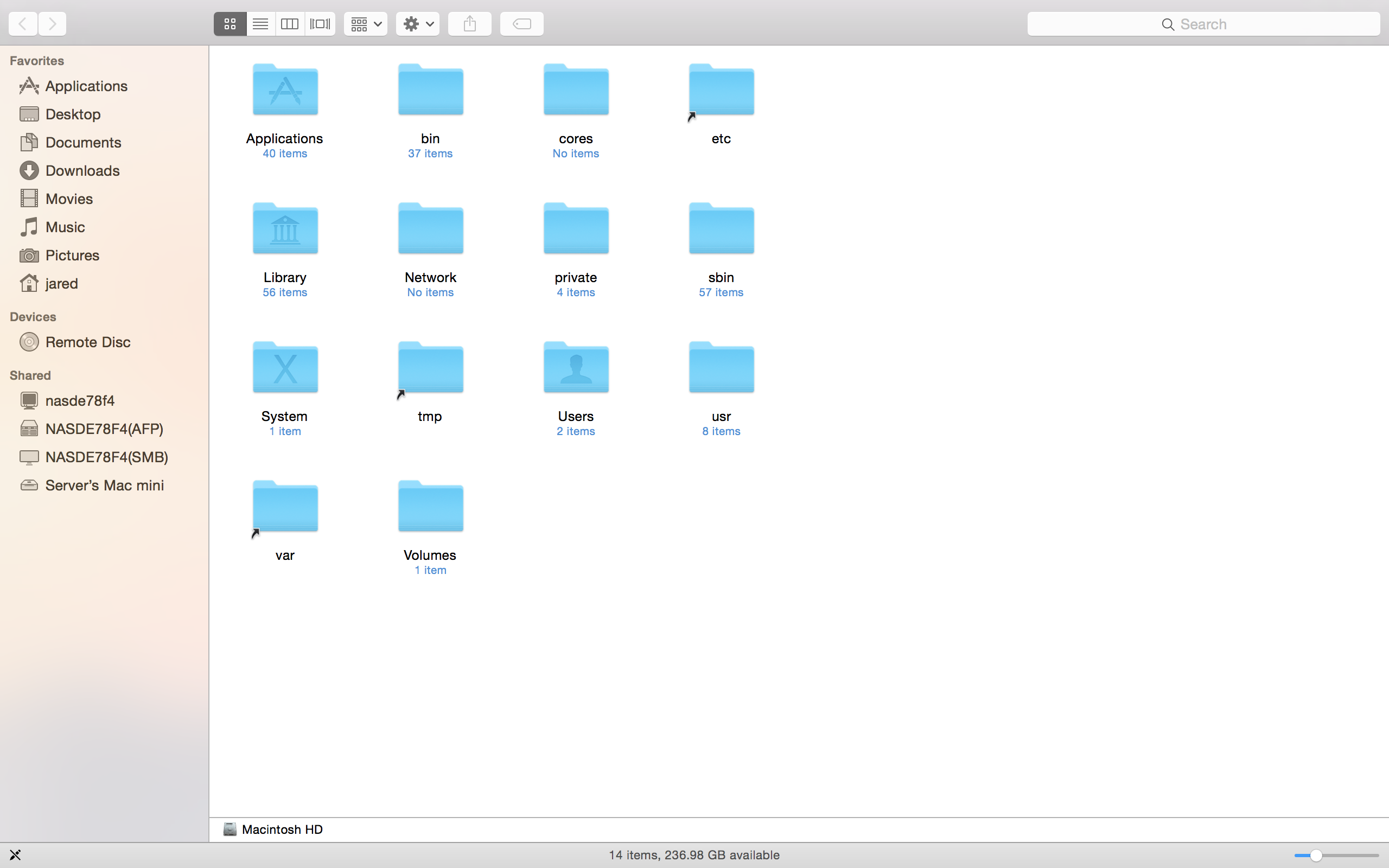This screenshot has width=1389, height=868.
Task: Select NASDE78F4(SMB) shared server
Action: click(104, 456)
